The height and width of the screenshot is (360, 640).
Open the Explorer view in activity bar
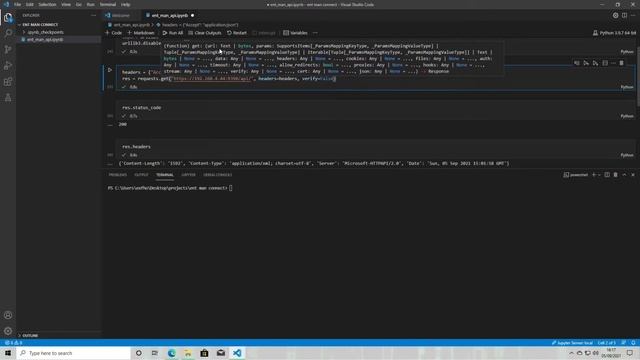pos(8,17)
